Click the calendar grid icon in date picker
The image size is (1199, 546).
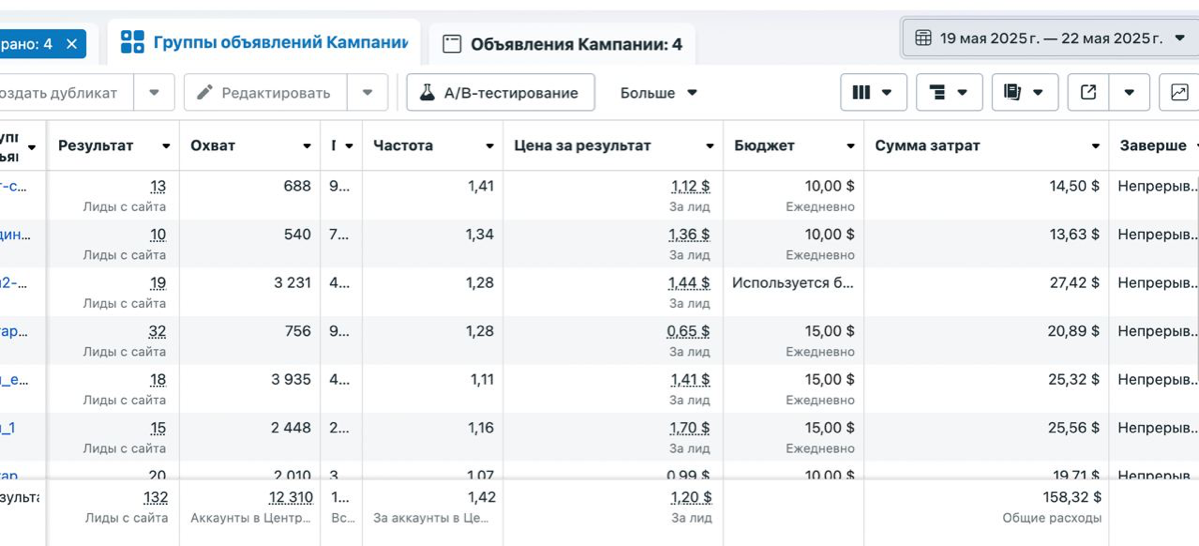pyautogui.click(x=923, y=38)
